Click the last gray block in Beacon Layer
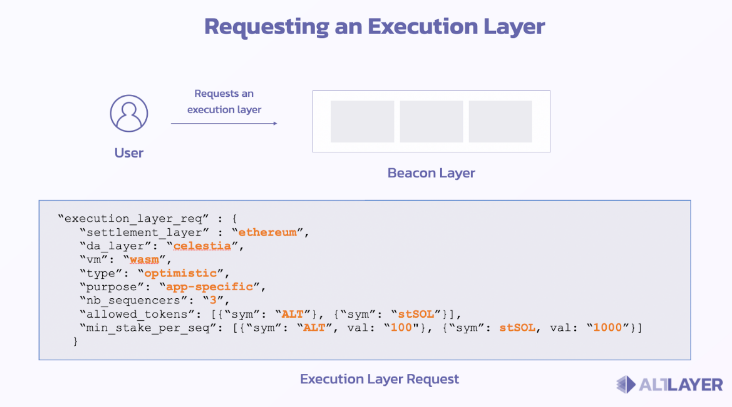 [500, 121]
